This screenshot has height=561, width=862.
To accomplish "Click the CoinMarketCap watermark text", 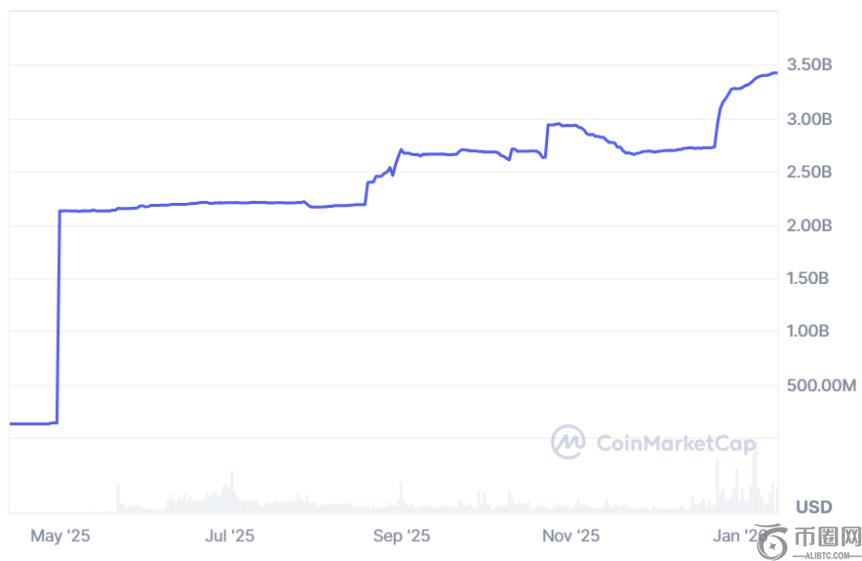I will click(x=675, y=442).
